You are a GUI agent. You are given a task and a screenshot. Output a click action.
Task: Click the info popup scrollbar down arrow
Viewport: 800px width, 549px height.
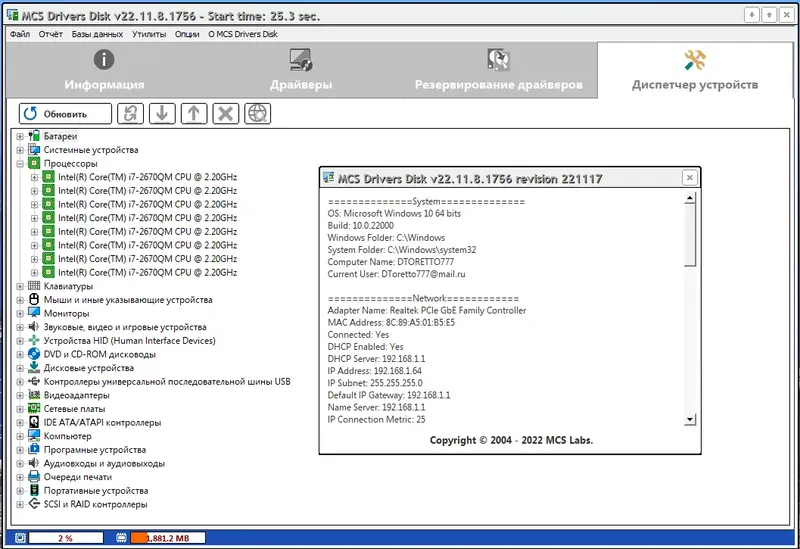coord(690,419)
